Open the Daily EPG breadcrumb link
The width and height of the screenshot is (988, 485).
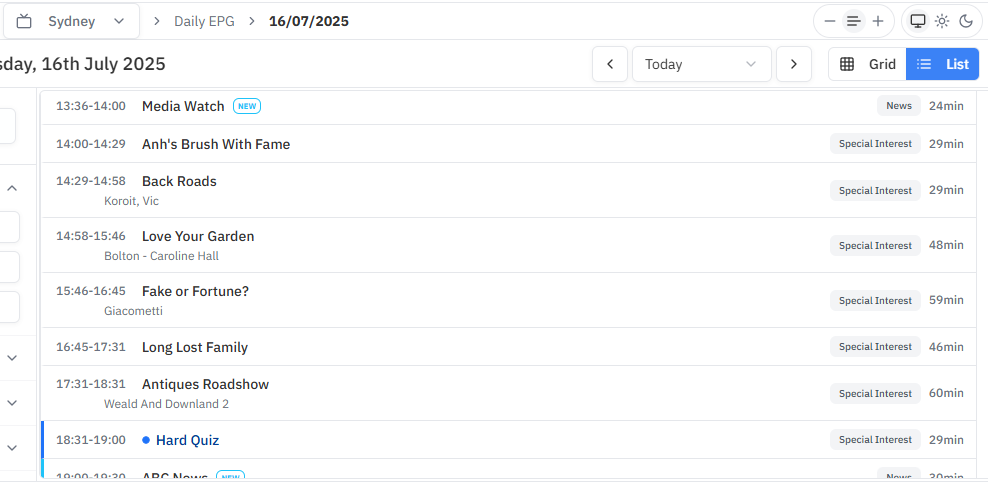(204, 21)
